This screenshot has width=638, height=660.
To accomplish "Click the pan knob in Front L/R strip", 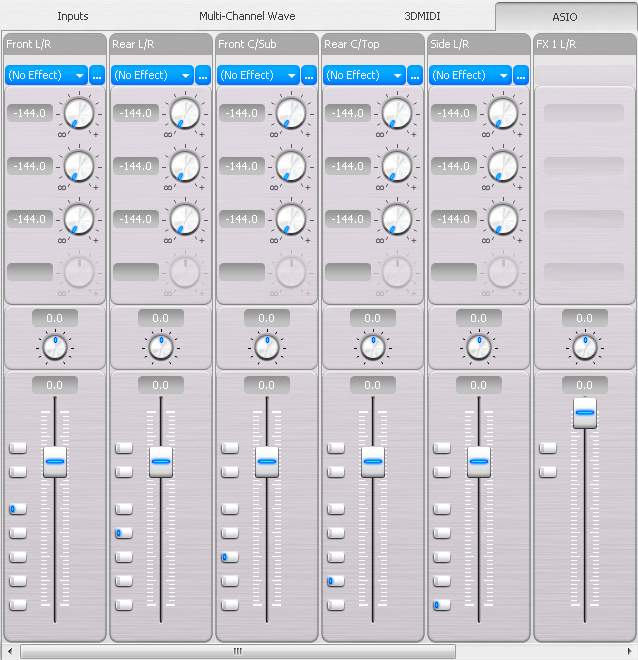I will [54, 347].
